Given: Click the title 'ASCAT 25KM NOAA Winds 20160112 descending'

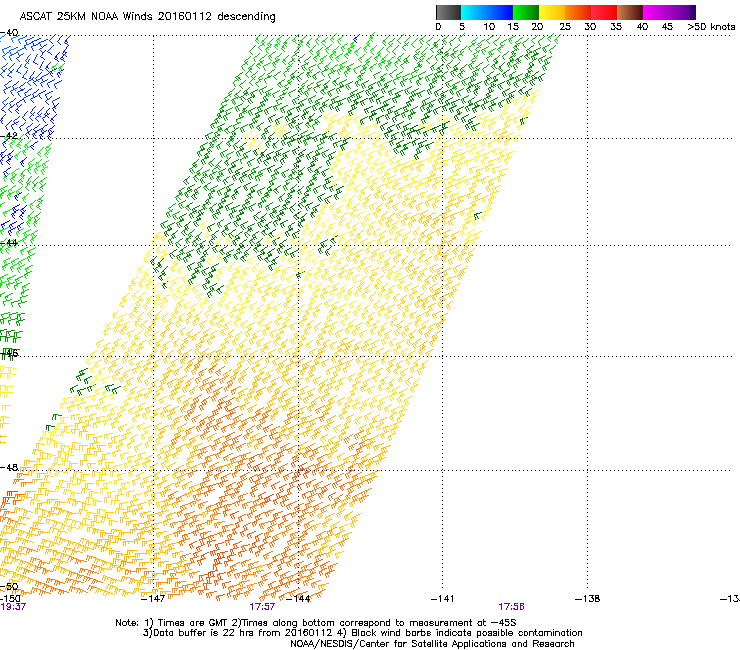Looking at the screenshot, I should [147, 16].
